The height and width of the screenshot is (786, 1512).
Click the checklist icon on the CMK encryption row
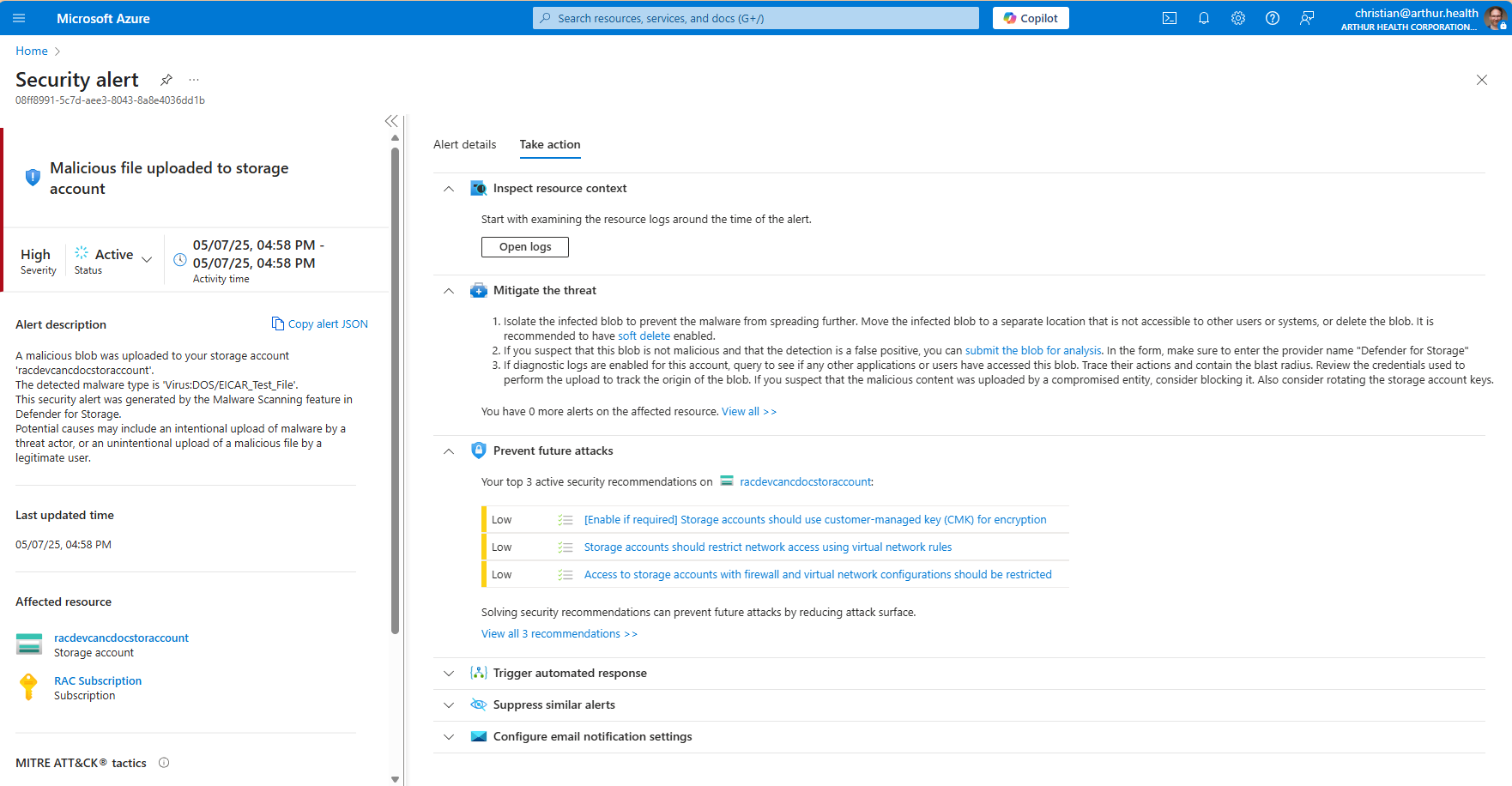coord(565,520)
